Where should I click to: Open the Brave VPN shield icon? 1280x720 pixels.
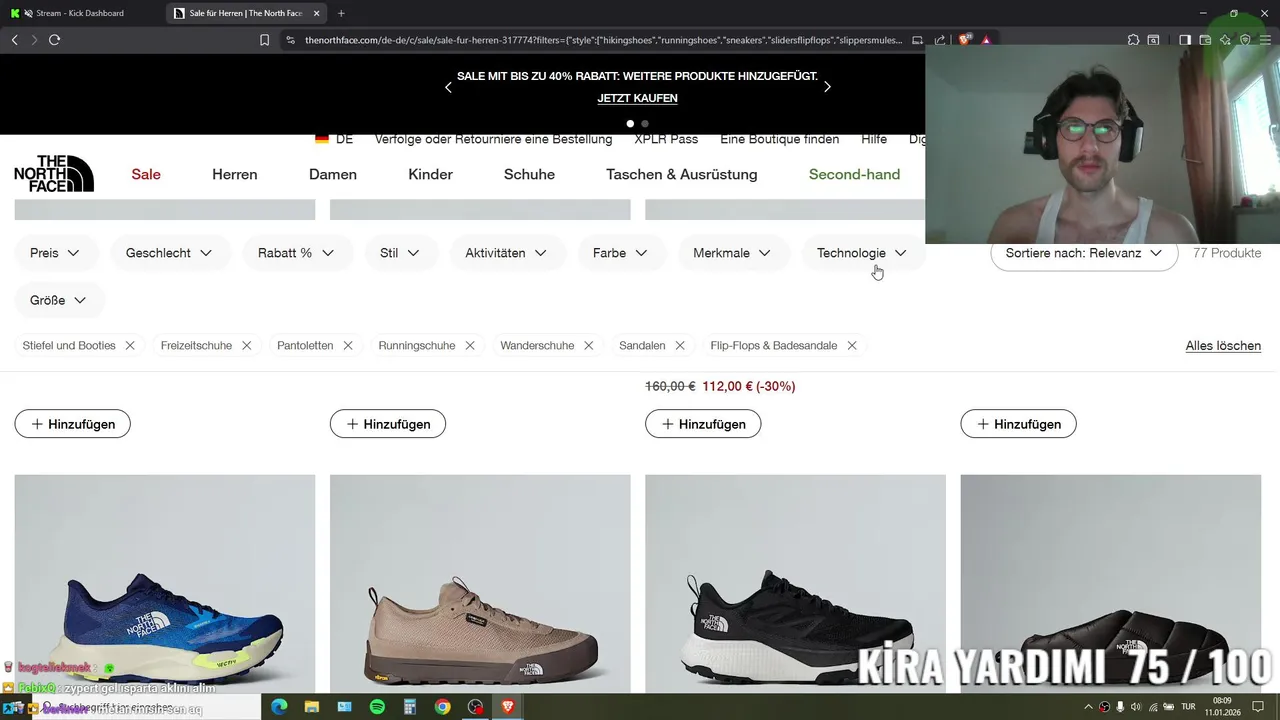tap(1245, 40)
